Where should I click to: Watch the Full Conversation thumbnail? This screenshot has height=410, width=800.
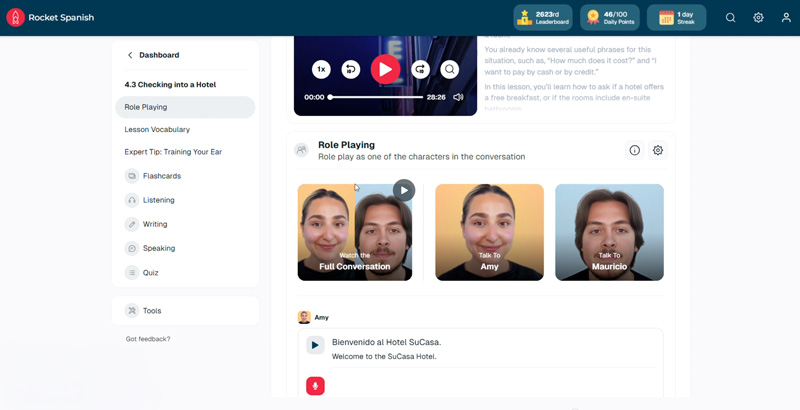355,232
